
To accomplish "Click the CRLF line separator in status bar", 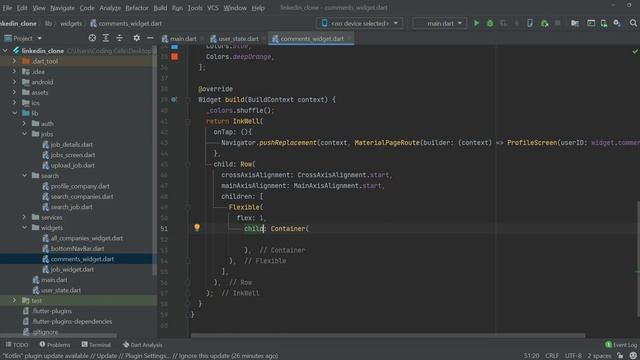I will 552,356.
